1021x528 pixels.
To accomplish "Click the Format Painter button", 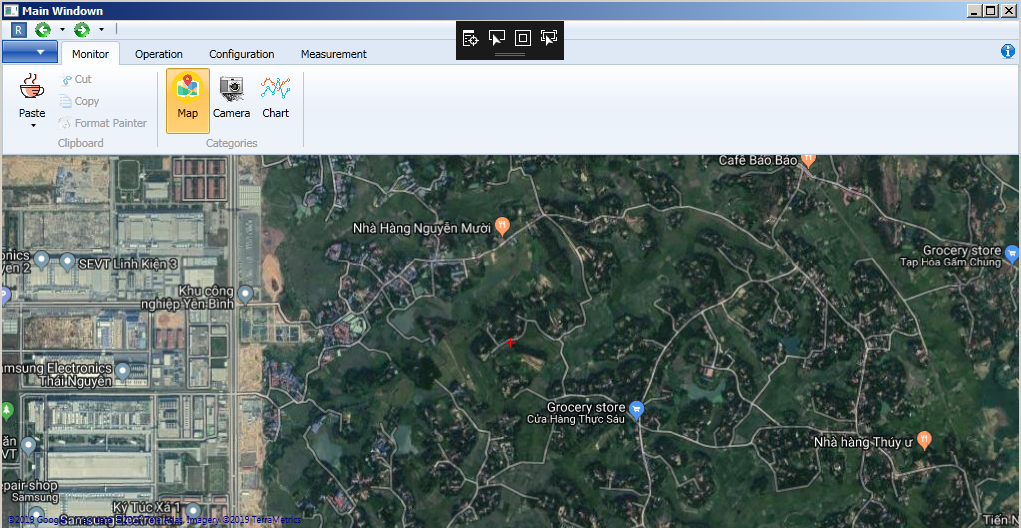I will pos(103,123).
